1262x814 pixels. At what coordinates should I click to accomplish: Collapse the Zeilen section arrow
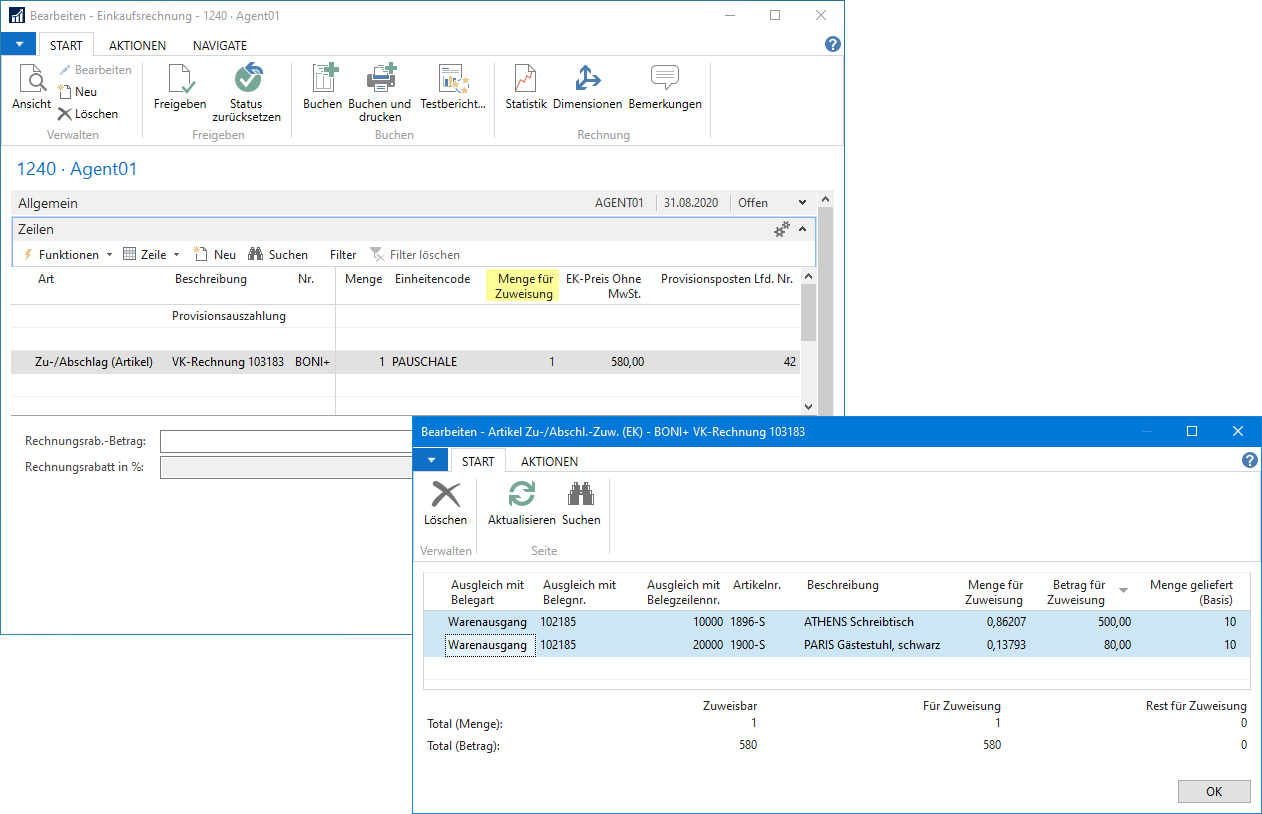coord(802,229)
